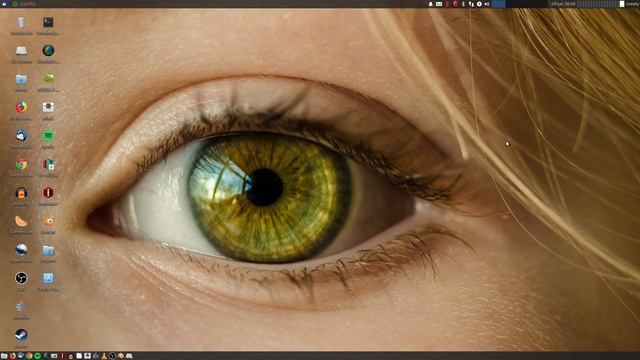
Task: Open the blue-white globe desktop icon
Action: point(21,249)
